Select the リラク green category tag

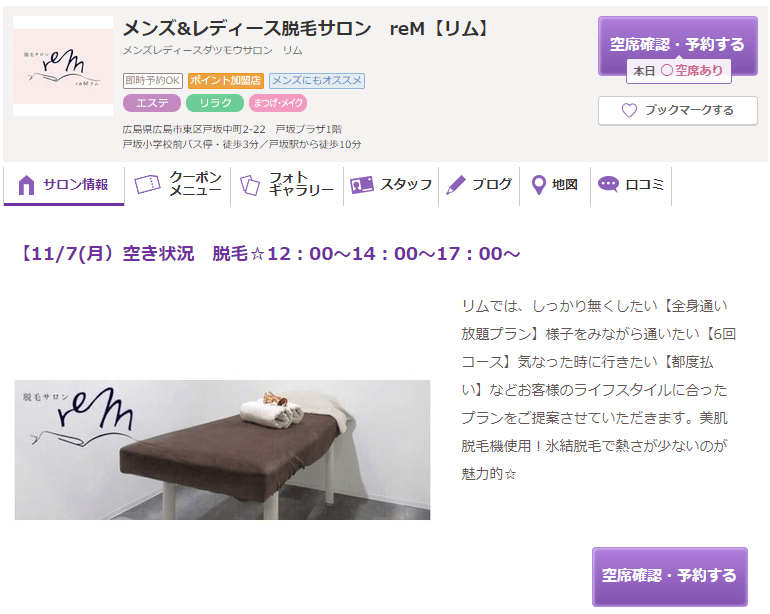tap(215, 103)
